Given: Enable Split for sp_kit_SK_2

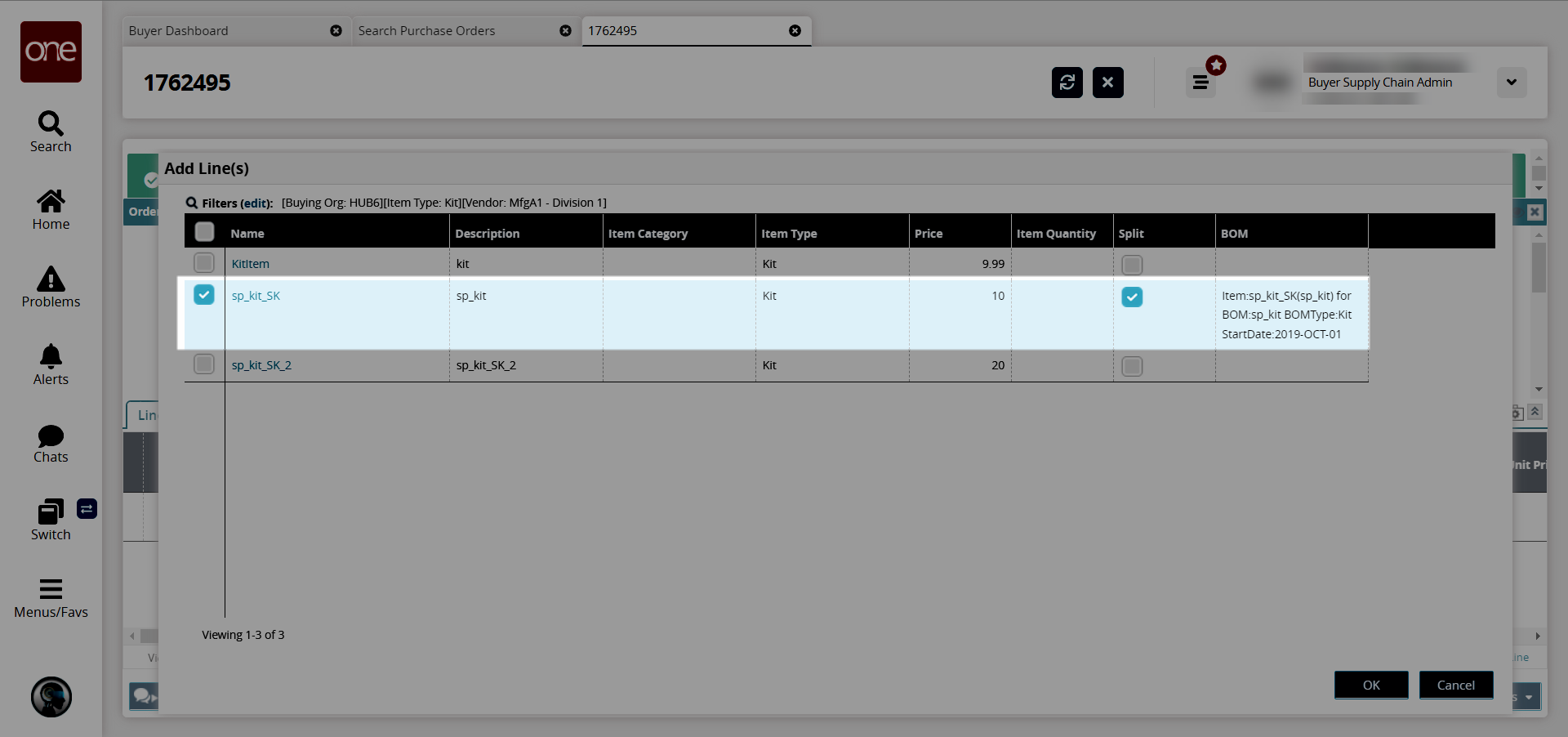Looking at the screenshot, I should click(x=1132, y=366).
